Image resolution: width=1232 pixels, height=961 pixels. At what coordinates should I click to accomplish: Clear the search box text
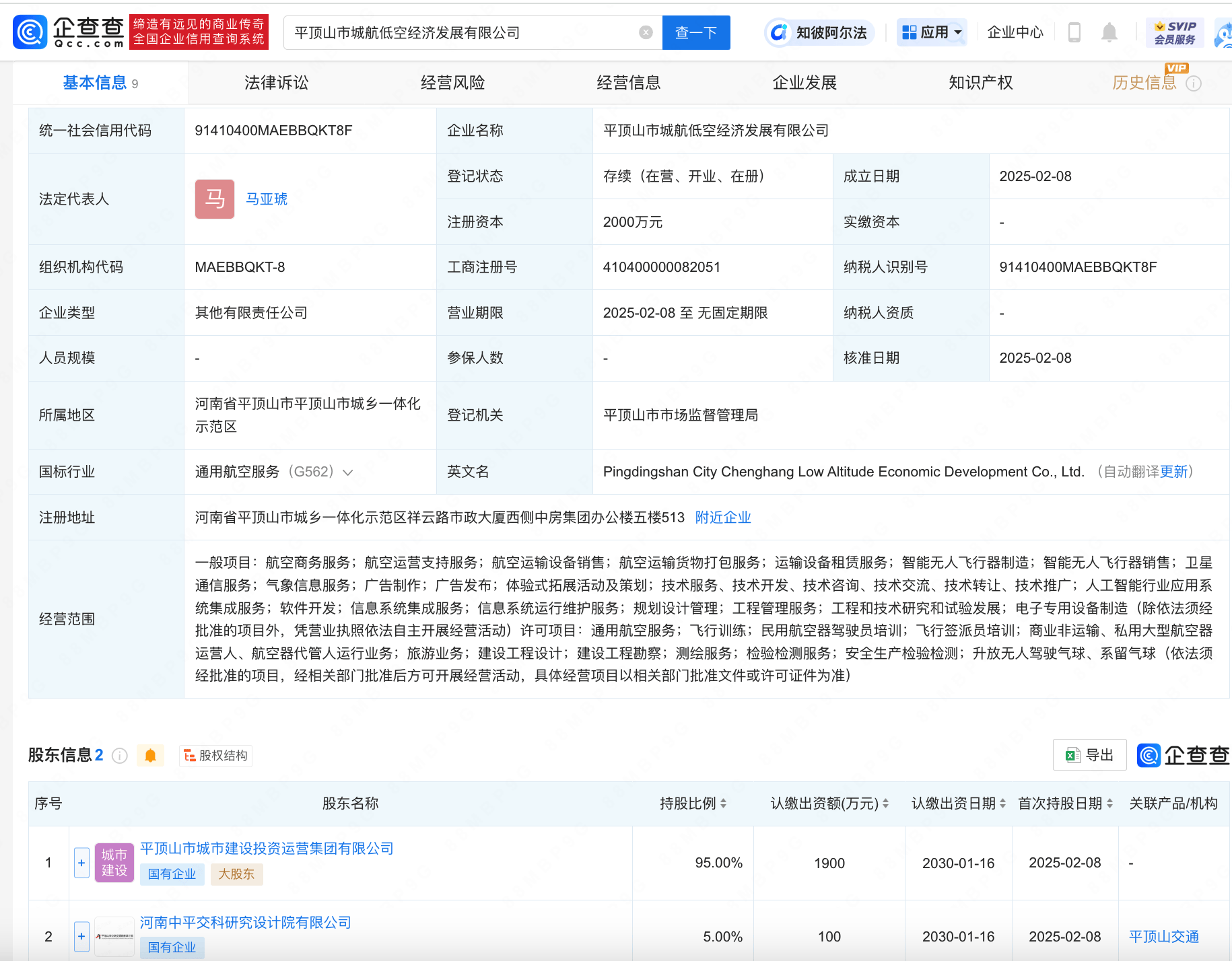[646, 32]
